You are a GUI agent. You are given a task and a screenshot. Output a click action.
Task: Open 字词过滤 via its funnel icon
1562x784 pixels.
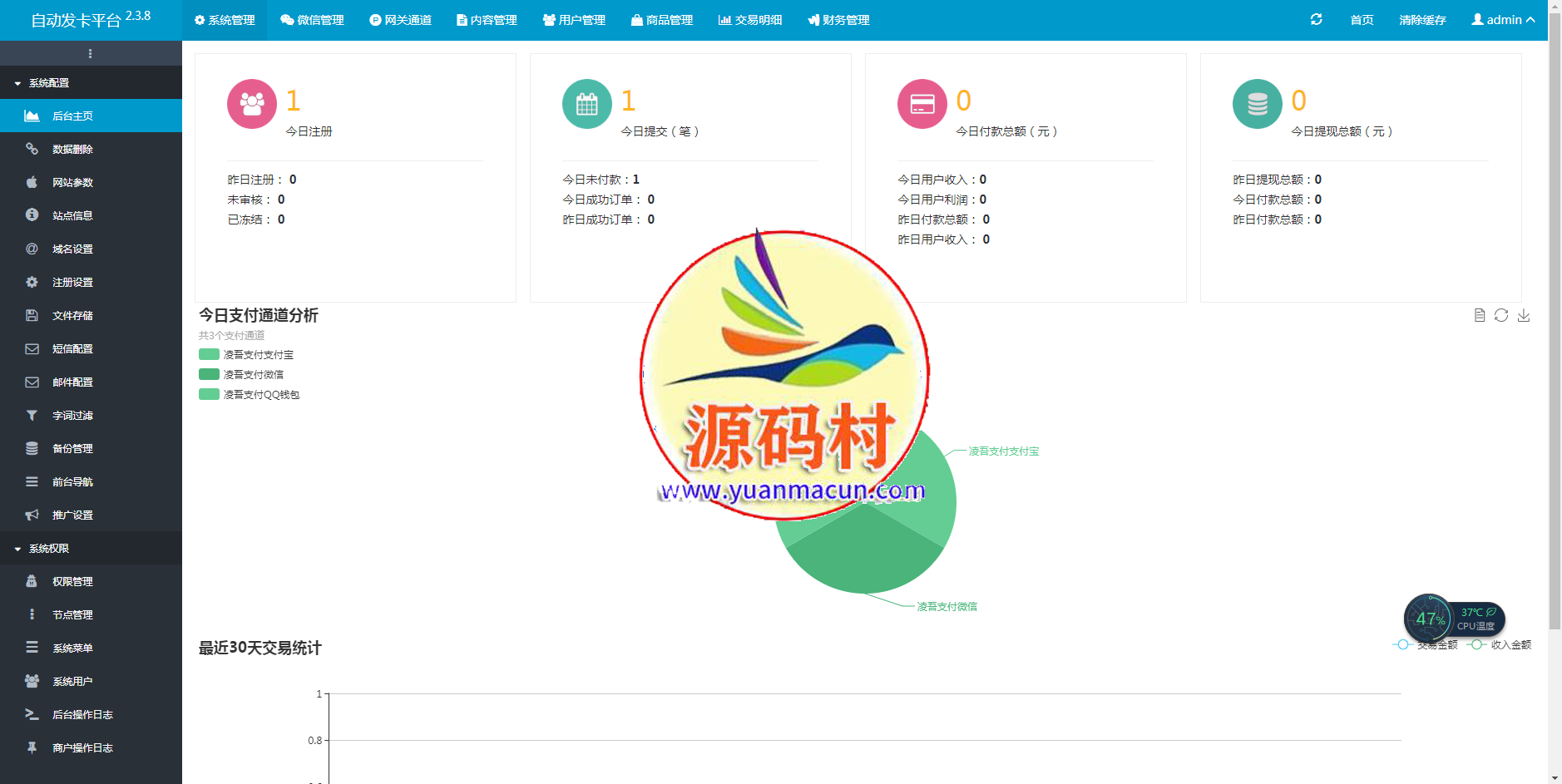[32, 415]
